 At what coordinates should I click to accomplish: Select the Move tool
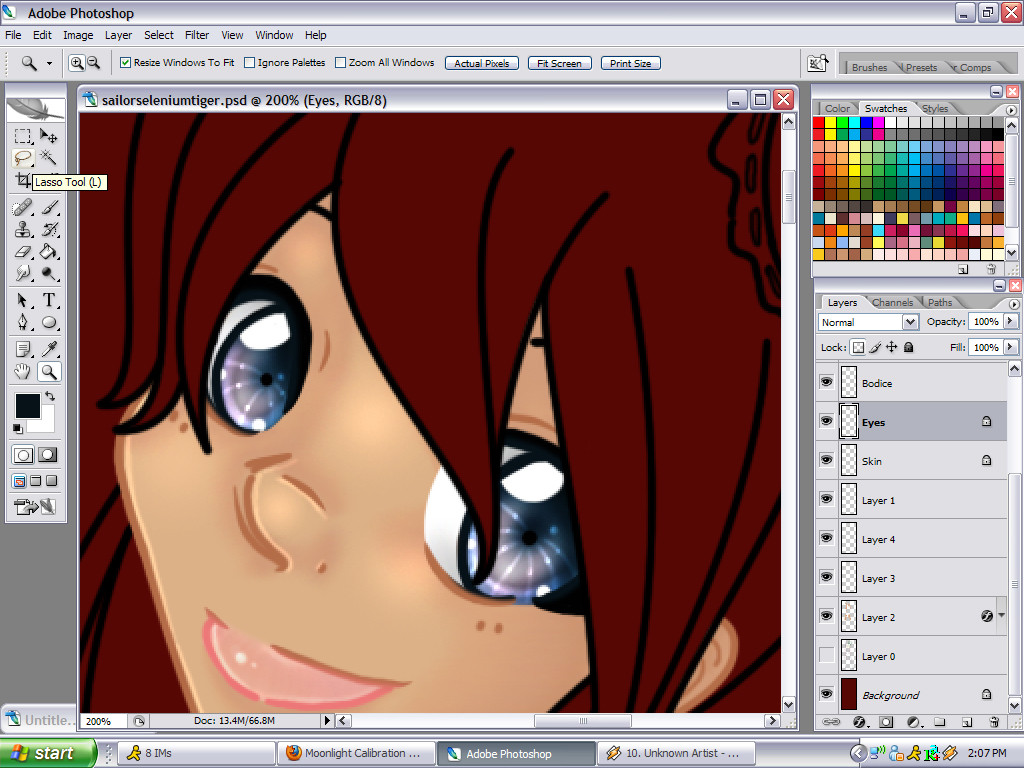48,136
